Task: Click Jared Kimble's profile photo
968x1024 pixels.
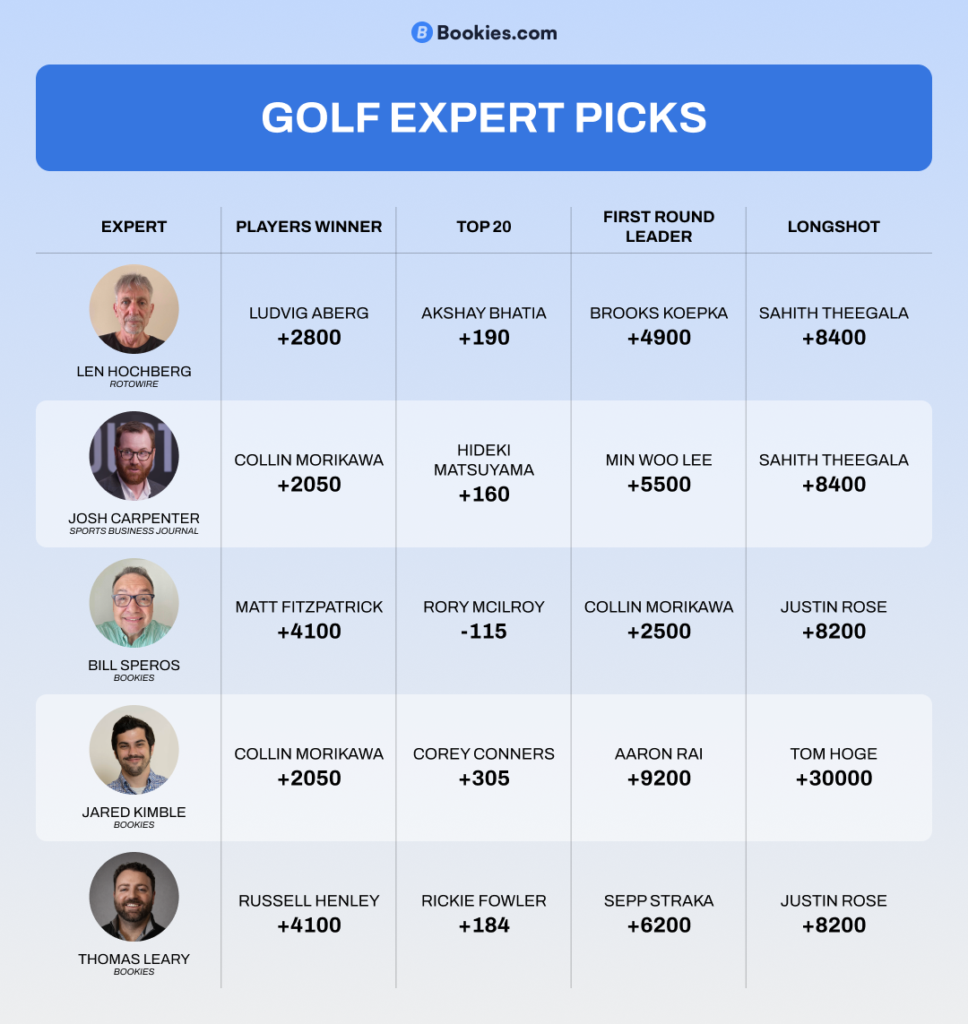Action: [x=134, y=750]
